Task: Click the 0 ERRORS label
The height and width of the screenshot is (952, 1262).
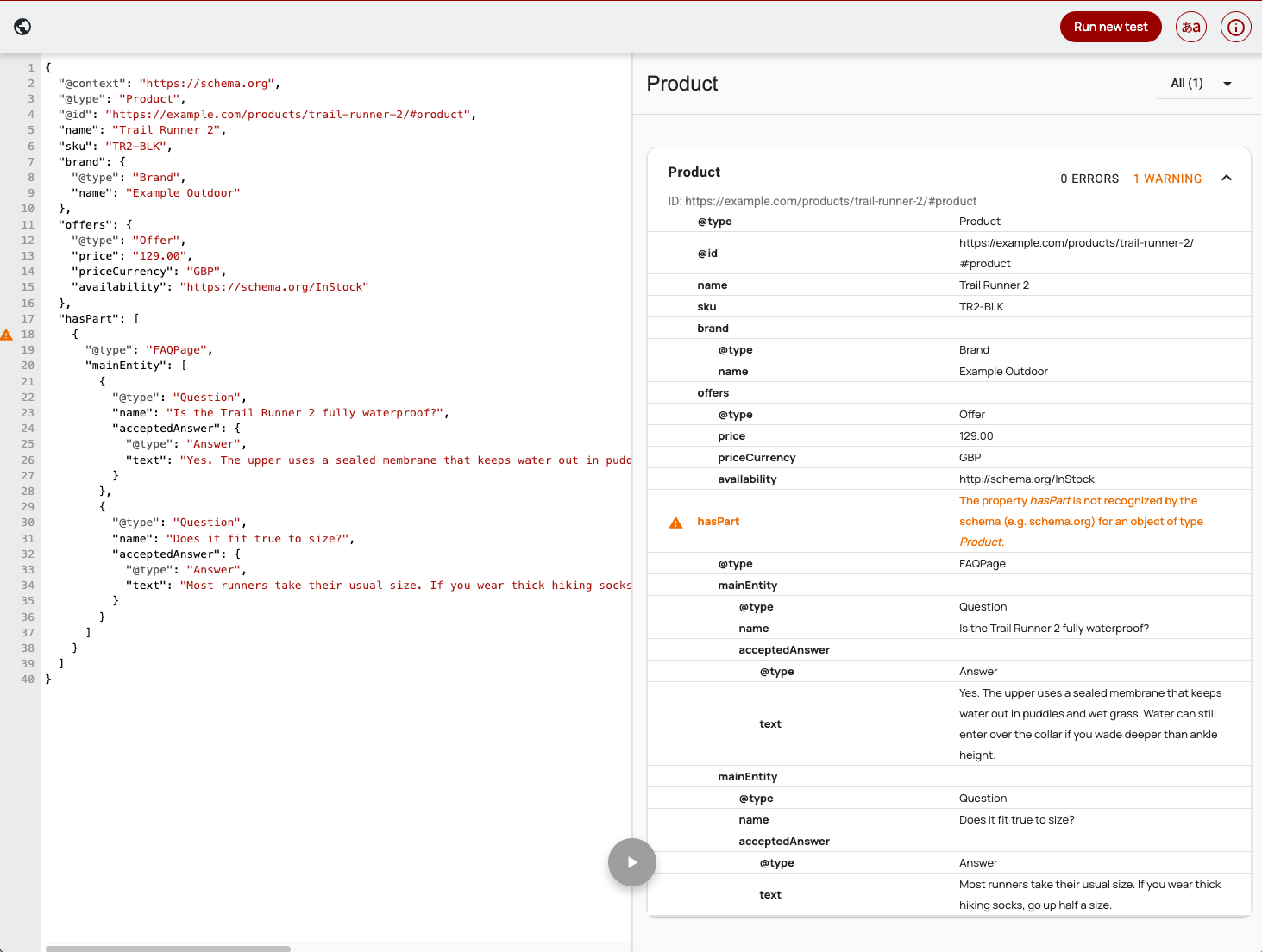Action: pyautogui.click(x=1089, y=178)
